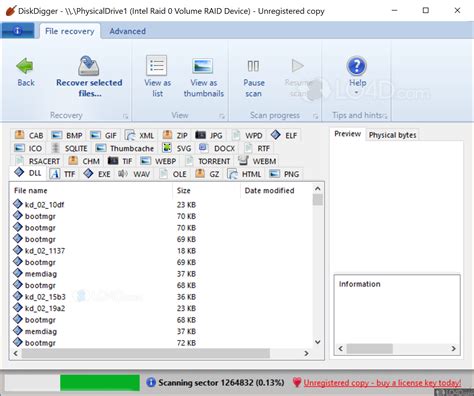The width and height of the screenshot is (474, 396).
Task: Show the ZIP file type tab
Action: click(175, 135)
